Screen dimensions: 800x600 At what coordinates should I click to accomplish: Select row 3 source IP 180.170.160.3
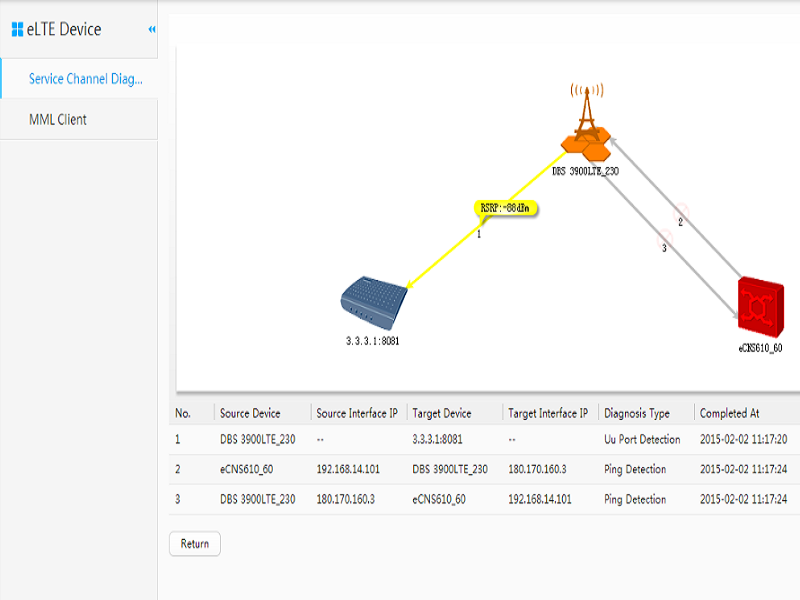(345, 499)
